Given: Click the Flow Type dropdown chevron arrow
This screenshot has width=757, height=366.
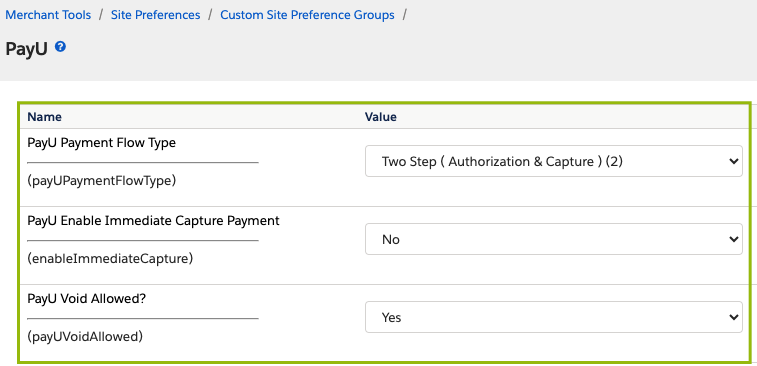Looking at the screenshot, I should coord(733,161).
